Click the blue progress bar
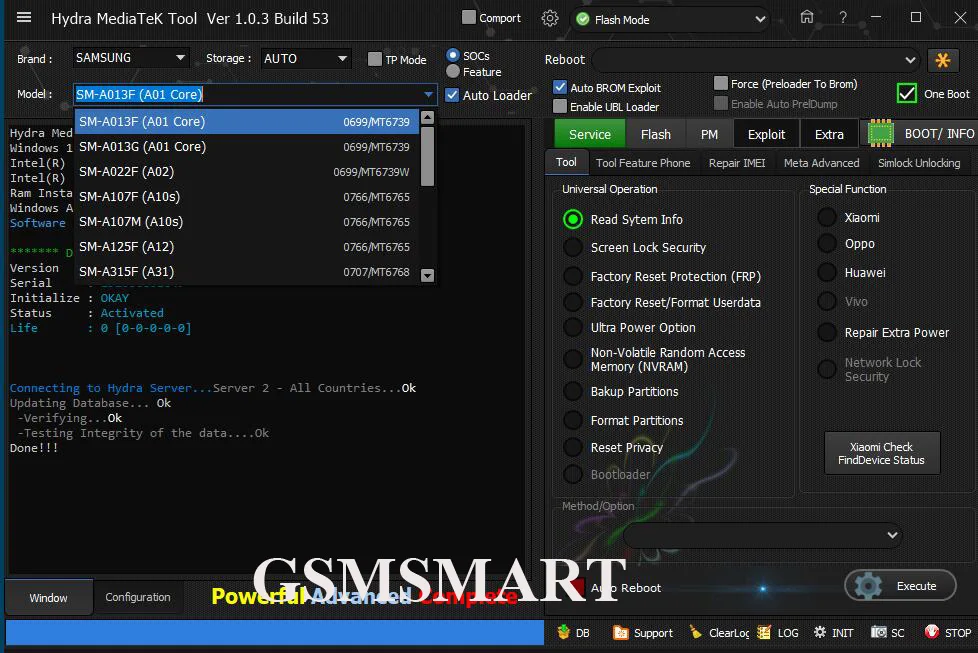Image resolution: width=978 pixels, height=653 pixels. click(x=274, y=632)
